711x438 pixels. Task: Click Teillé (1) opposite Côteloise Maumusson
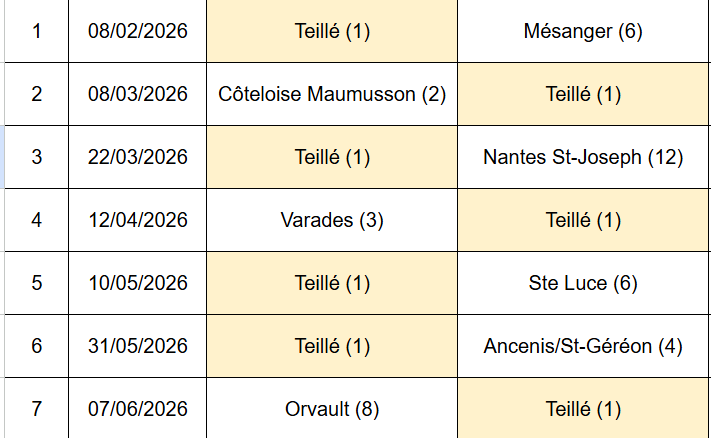coord(583,94)
